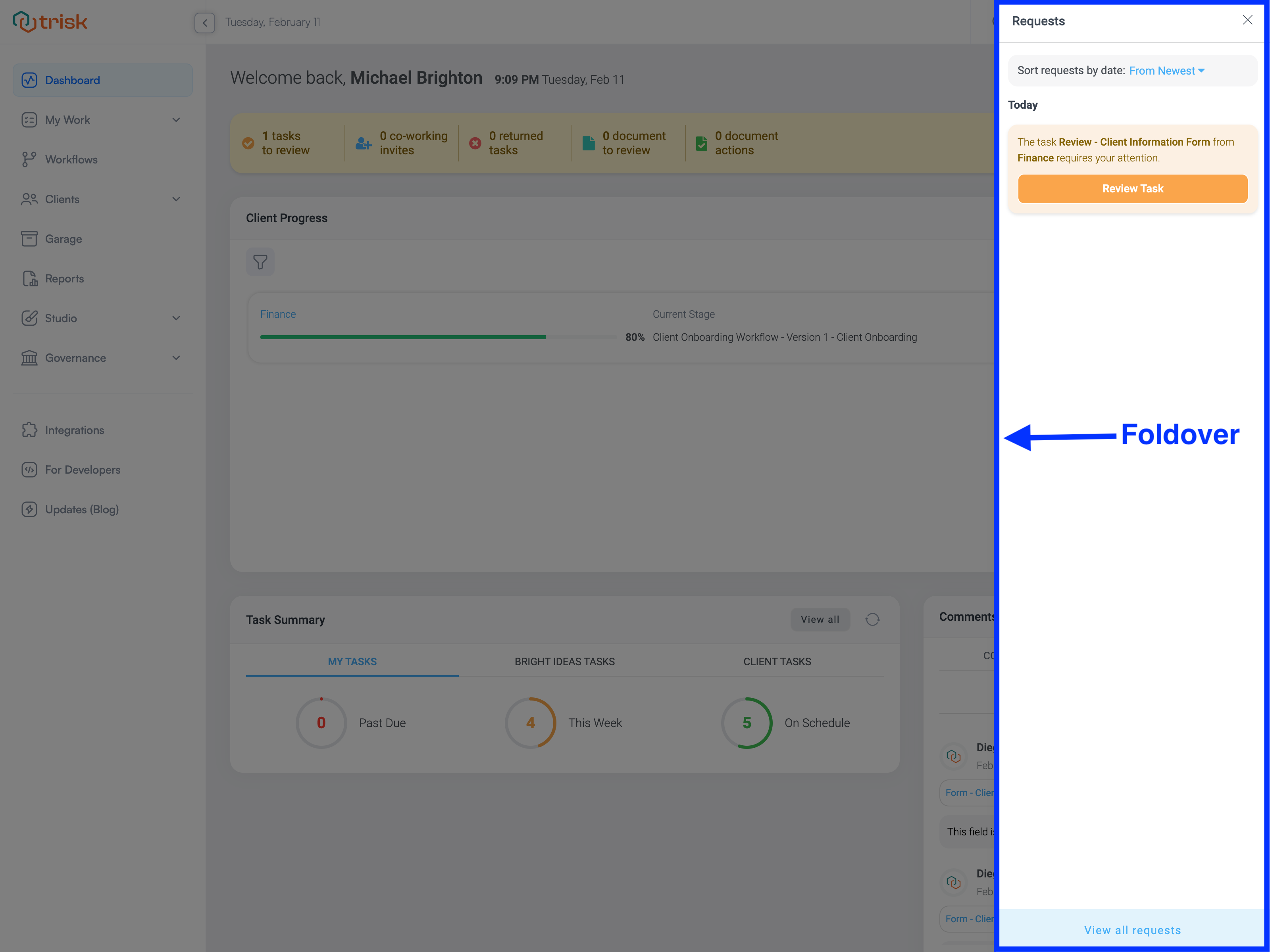
Task: Click the Garage box icon
Action: click(29, 239)
